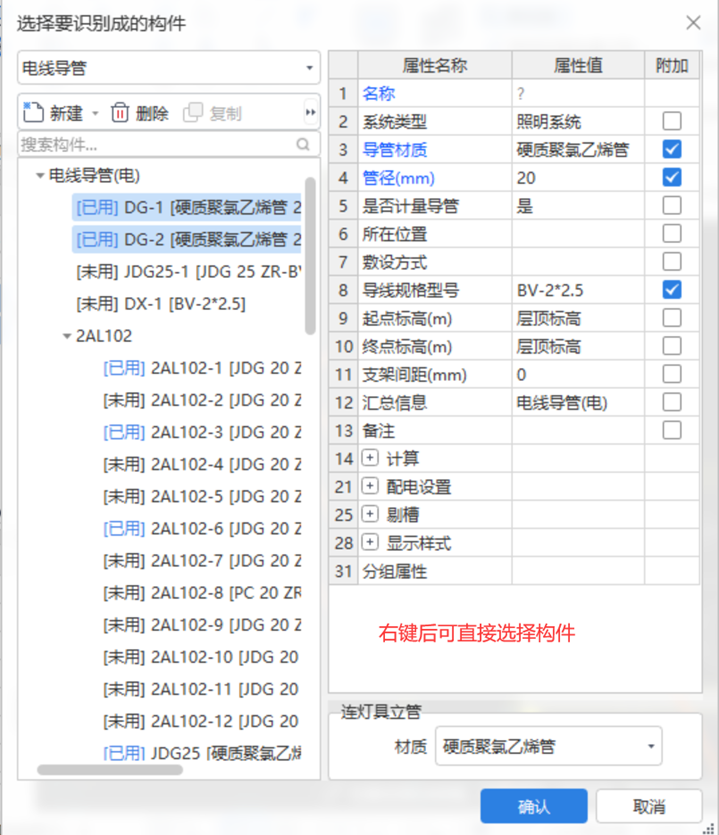The image size is (719, 835).
Task: Enable the 系统类型 附加 checkbox
Action: [672, 122]
